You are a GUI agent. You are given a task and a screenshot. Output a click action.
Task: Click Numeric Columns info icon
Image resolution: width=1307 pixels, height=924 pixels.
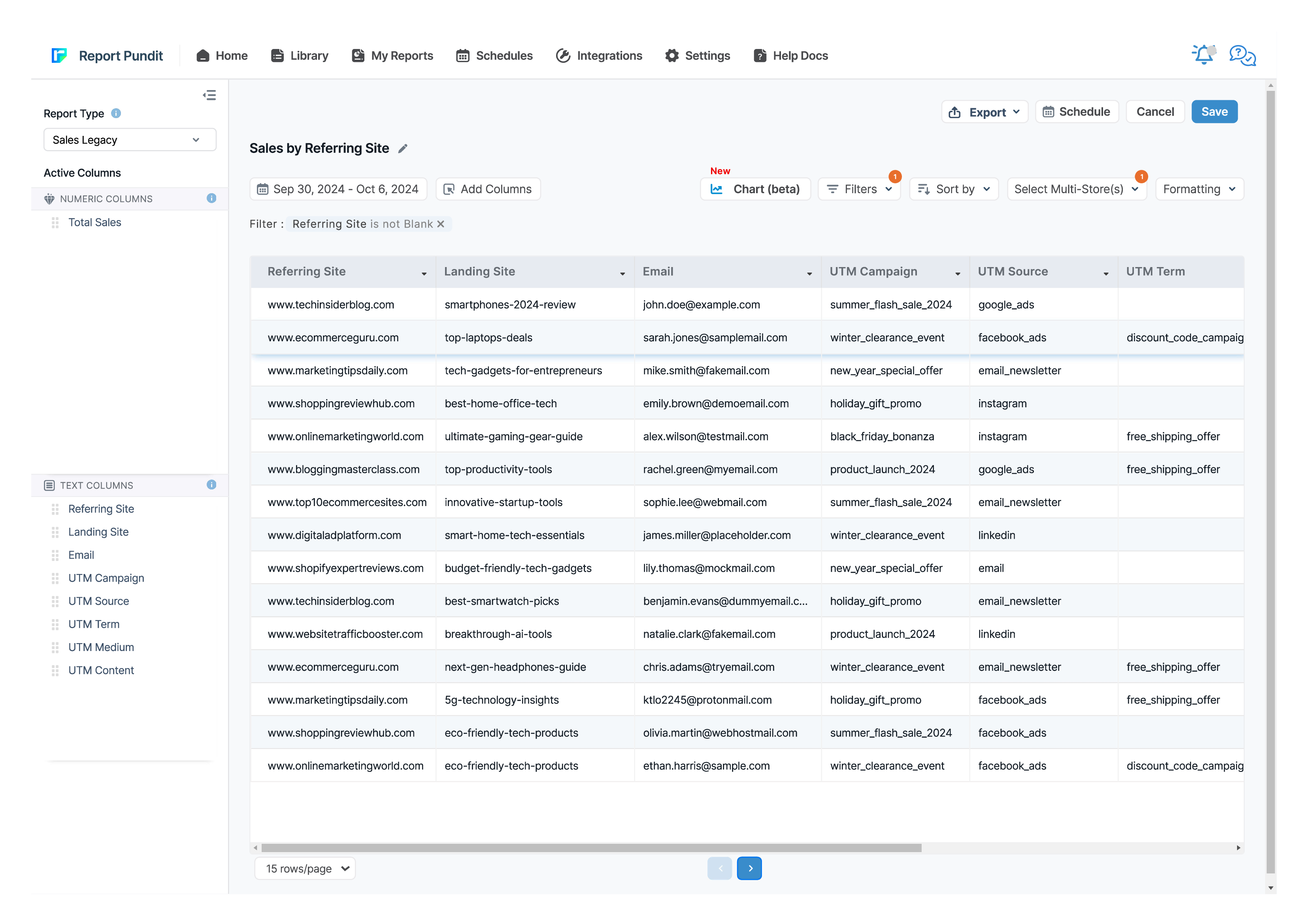211,199
